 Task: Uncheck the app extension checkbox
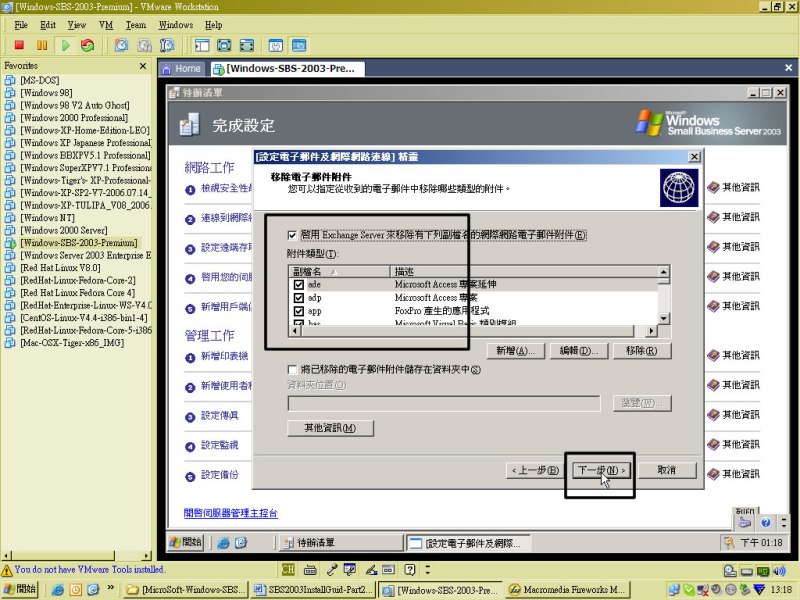[x=299, y=311]
